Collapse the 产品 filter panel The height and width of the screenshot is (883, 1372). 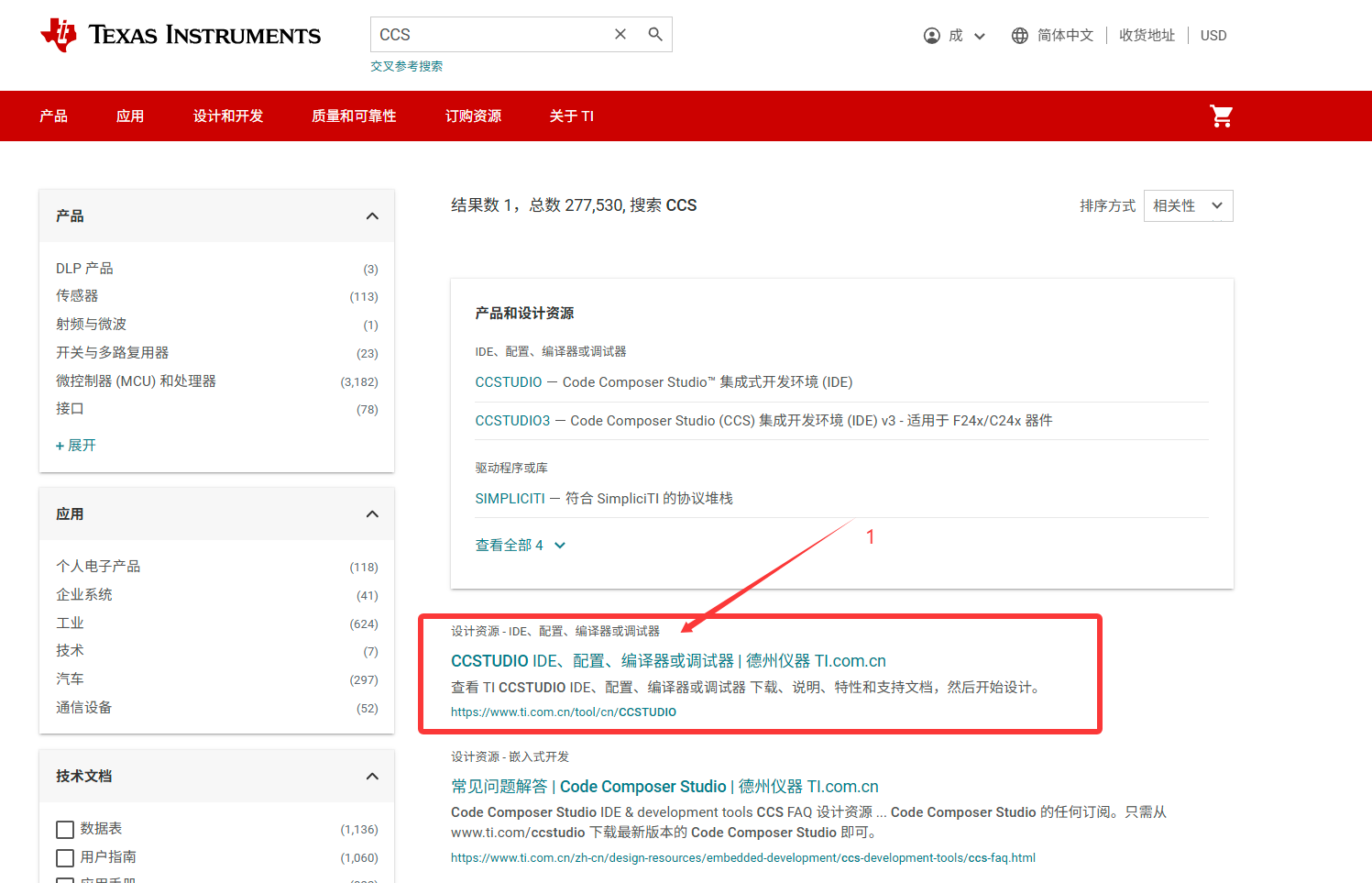372,216
